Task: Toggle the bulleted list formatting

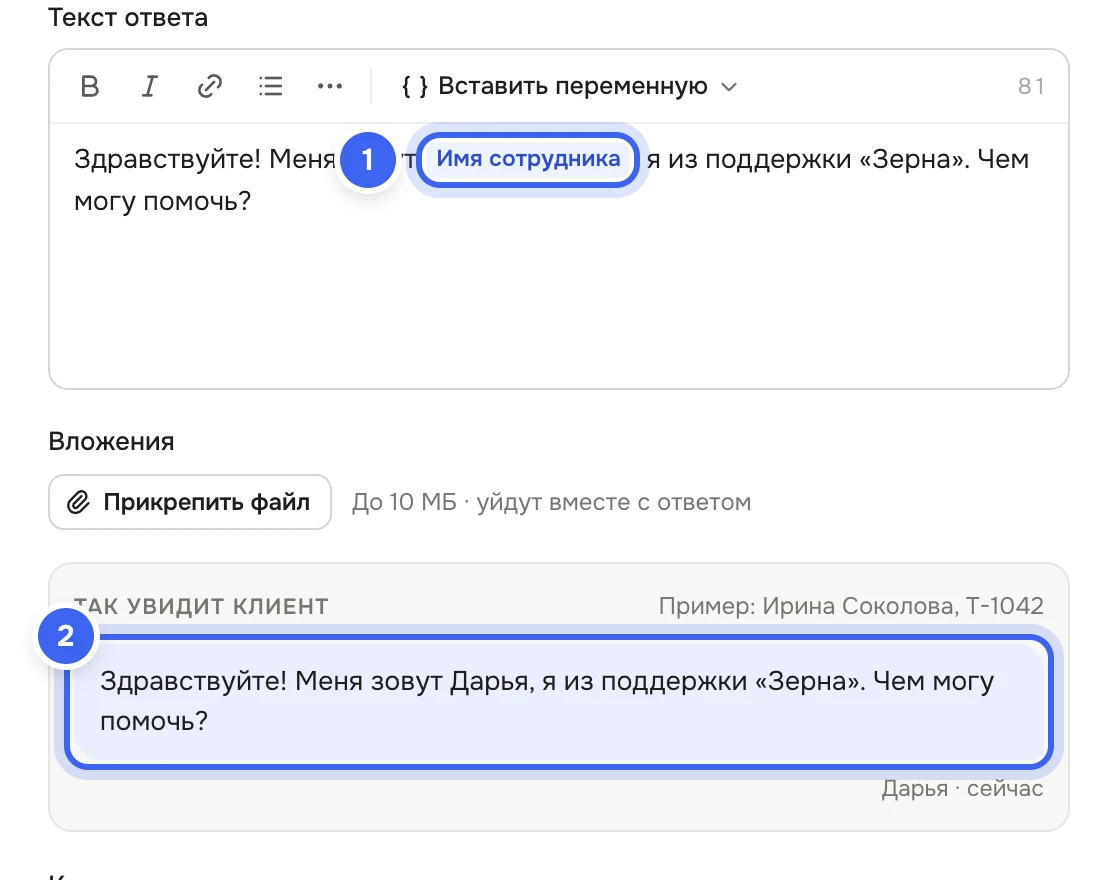Action: pos(270,86)
